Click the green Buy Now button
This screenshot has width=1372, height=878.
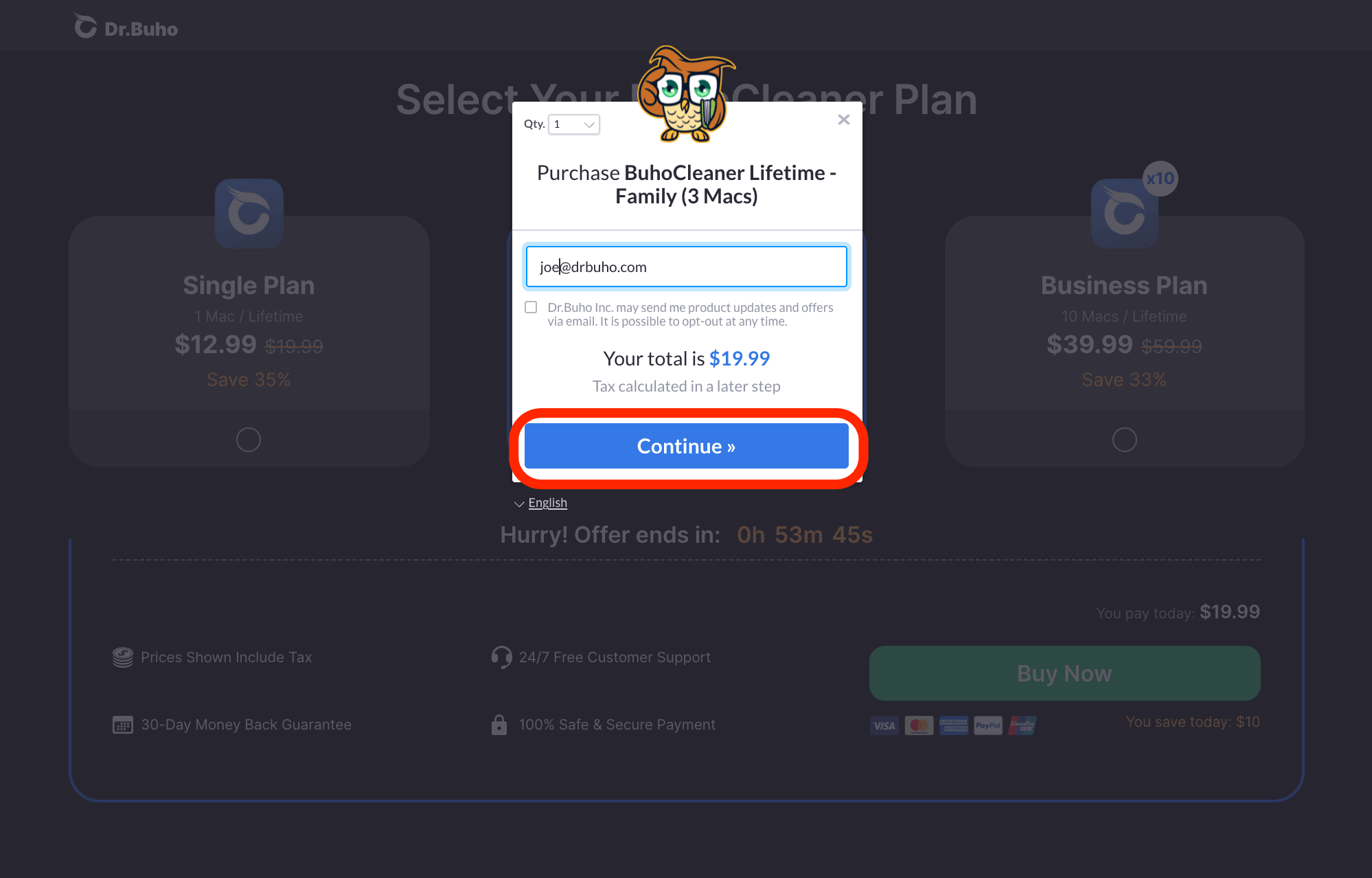pyautogui.click(x=1064, y=673)
